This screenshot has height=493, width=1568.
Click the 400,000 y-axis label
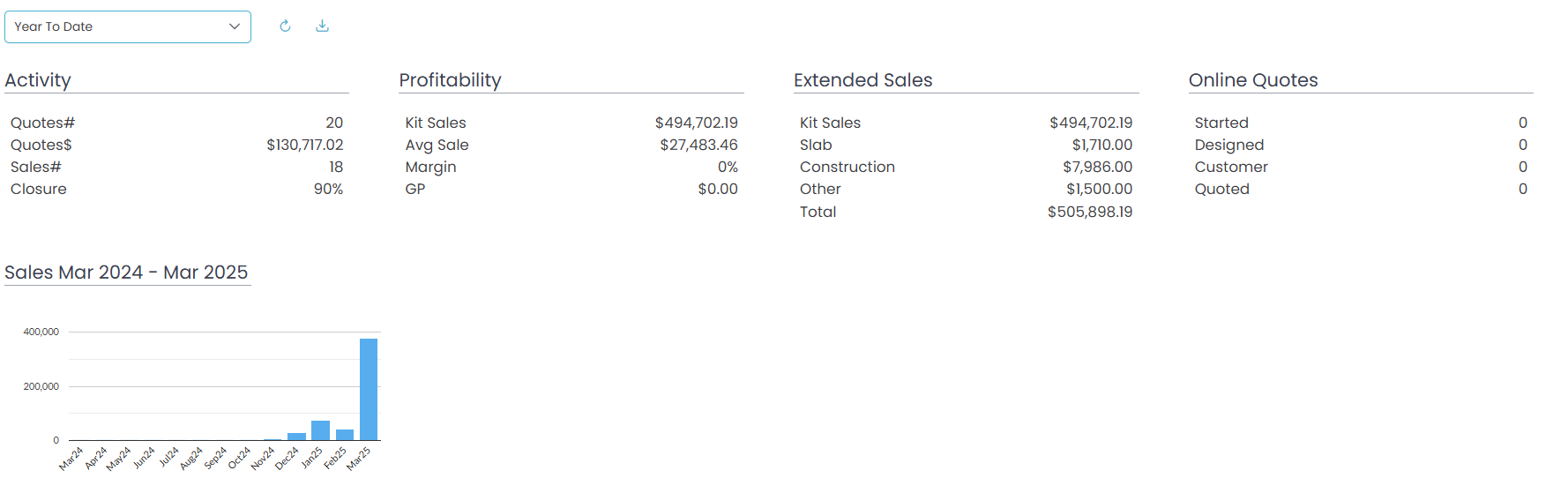tap(41, 332)
